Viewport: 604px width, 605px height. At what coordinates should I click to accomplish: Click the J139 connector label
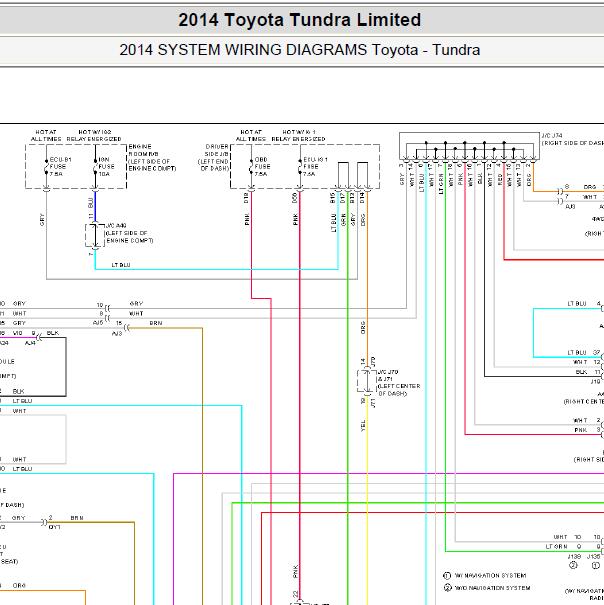pos(574,557)
